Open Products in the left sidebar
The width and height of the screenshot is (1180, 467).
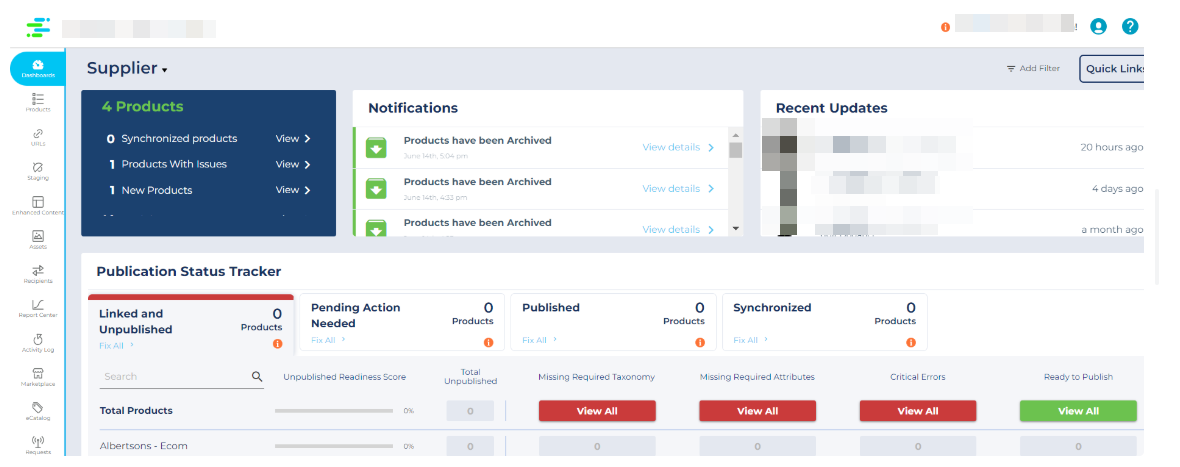click(38, 101)
